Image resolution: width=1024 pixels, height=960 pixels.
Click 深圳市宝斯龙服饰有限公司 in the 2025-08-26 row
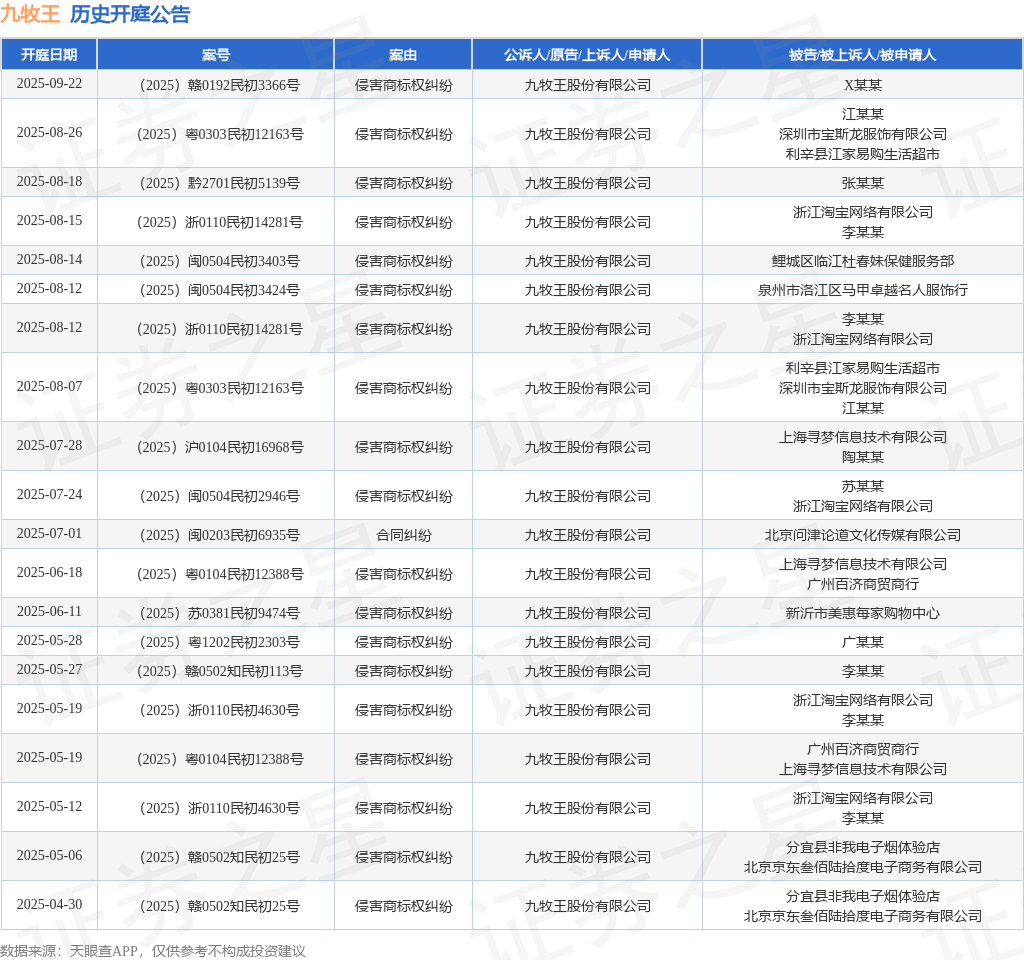(863, 134)
